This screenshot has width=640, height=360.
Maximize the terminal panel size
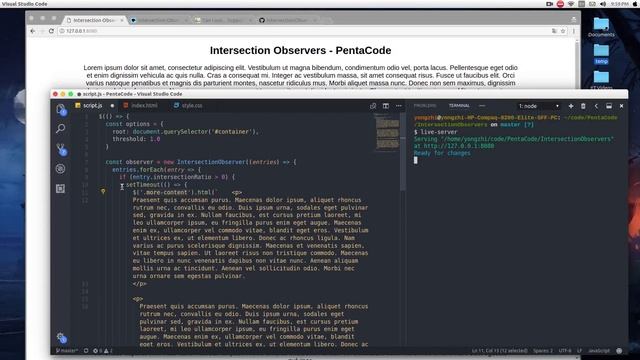click(609, 106)
